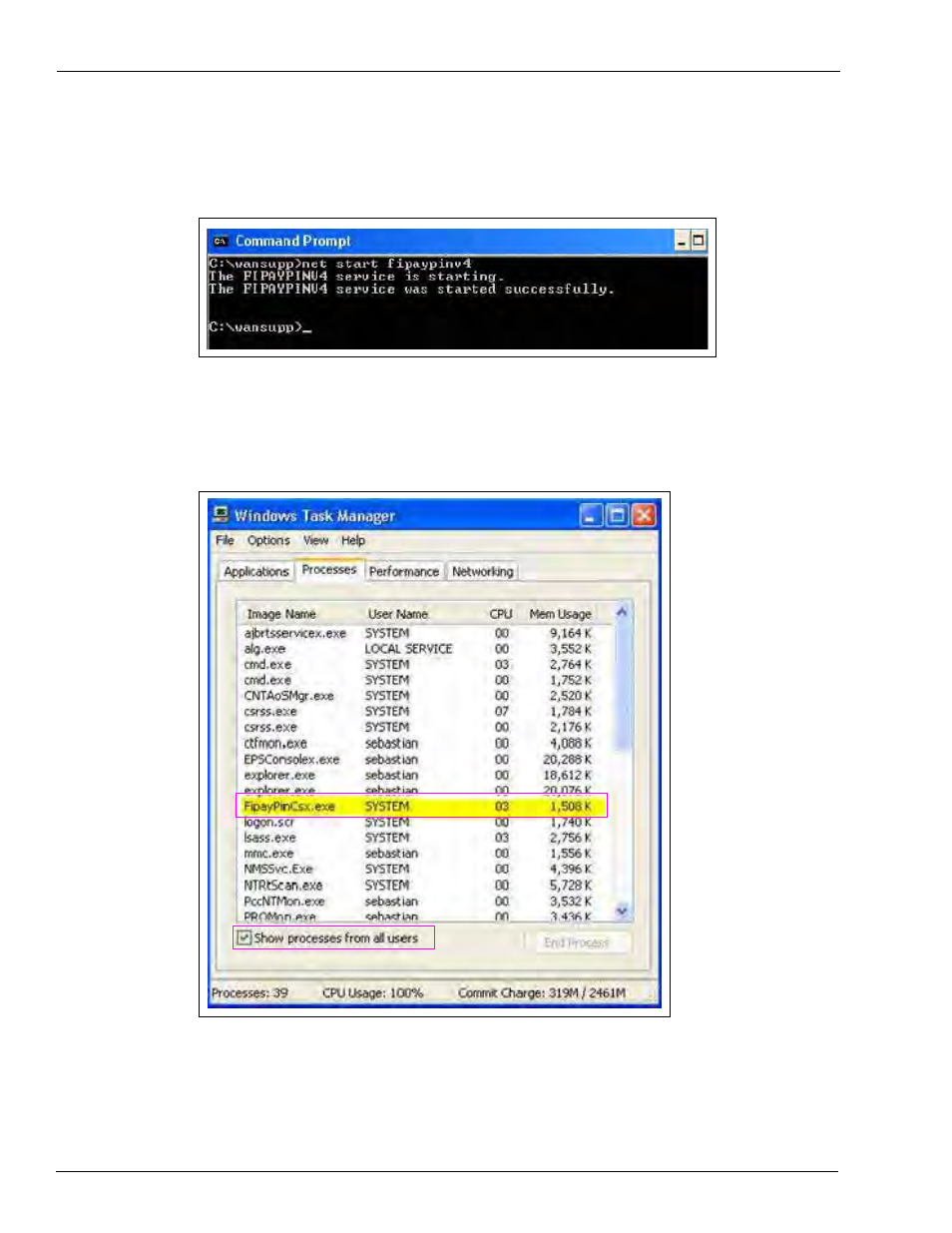Viewport: 952px width, 1233px height.
Task: Click the 18,612 K memory value
Action: (568, 776)
